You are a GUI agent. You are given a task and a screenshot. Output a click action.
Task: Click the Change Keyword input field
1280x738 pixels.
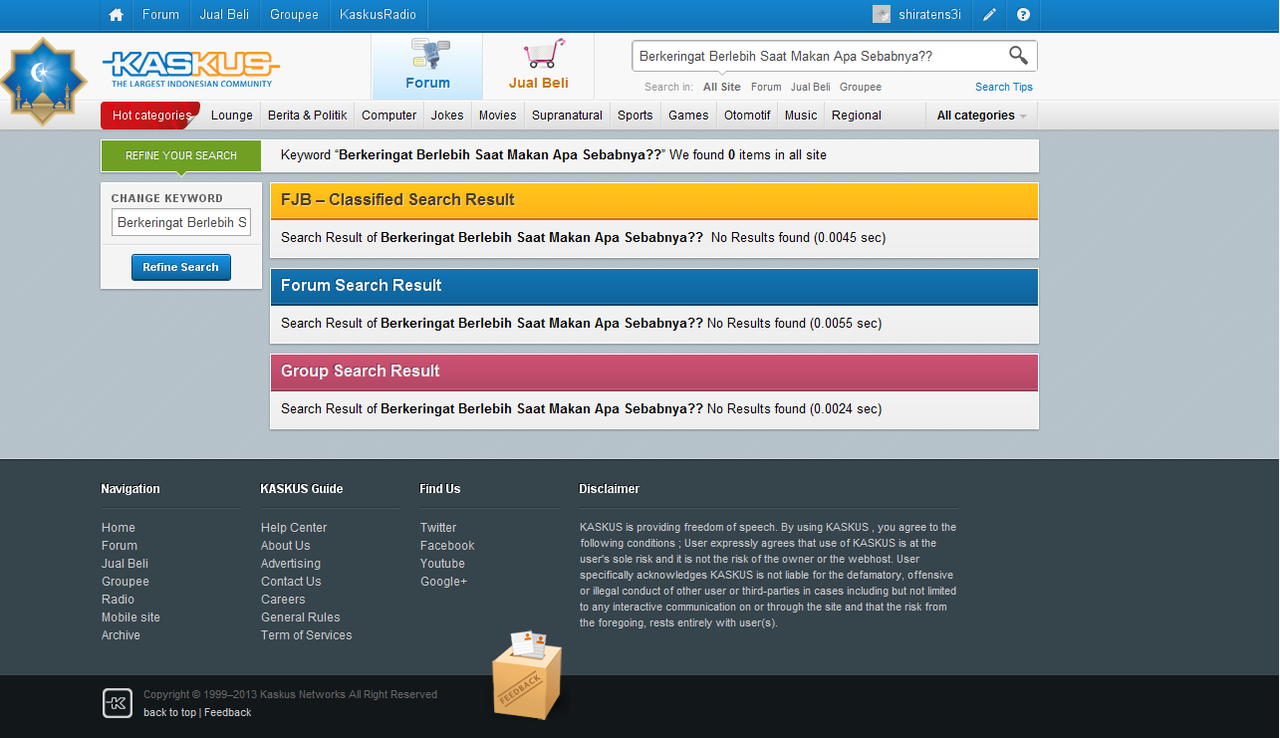tap(181, 222)
